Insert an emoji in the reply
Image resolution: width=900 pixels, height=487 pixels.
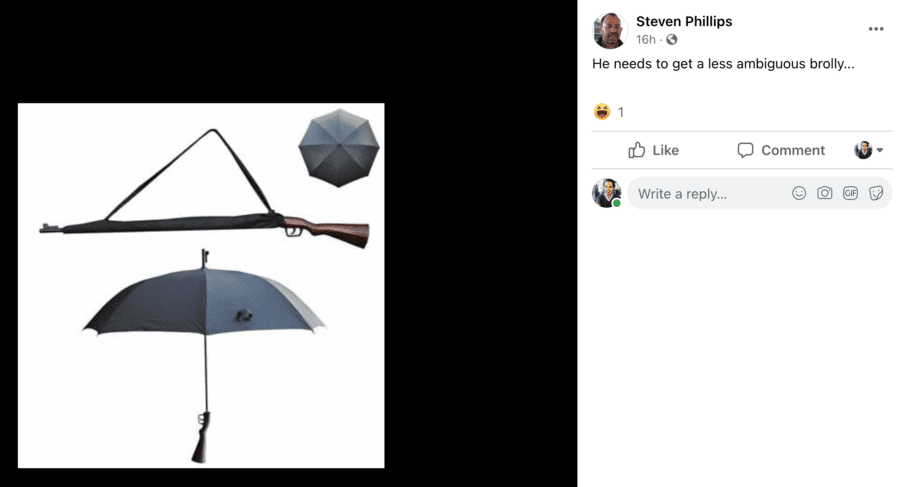click(799, 193)
